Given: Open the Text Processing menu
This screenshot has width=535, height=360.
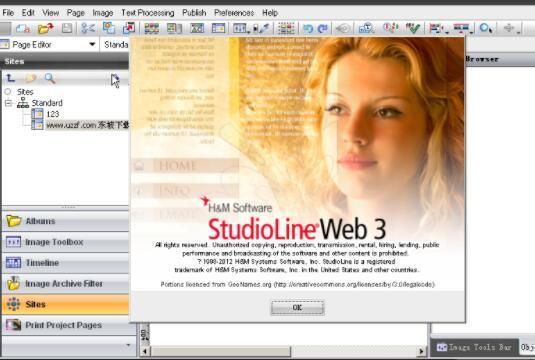Looking at the screenshot, I should click(148, 13).
